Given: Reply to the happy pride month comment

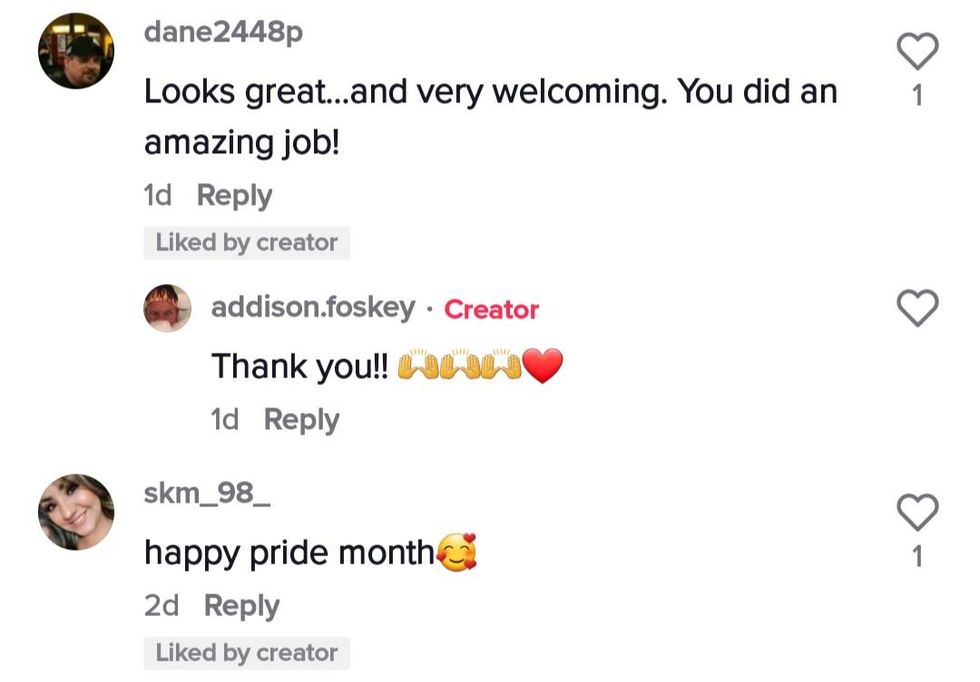Looking at the screenshot, I should (241, 606).
